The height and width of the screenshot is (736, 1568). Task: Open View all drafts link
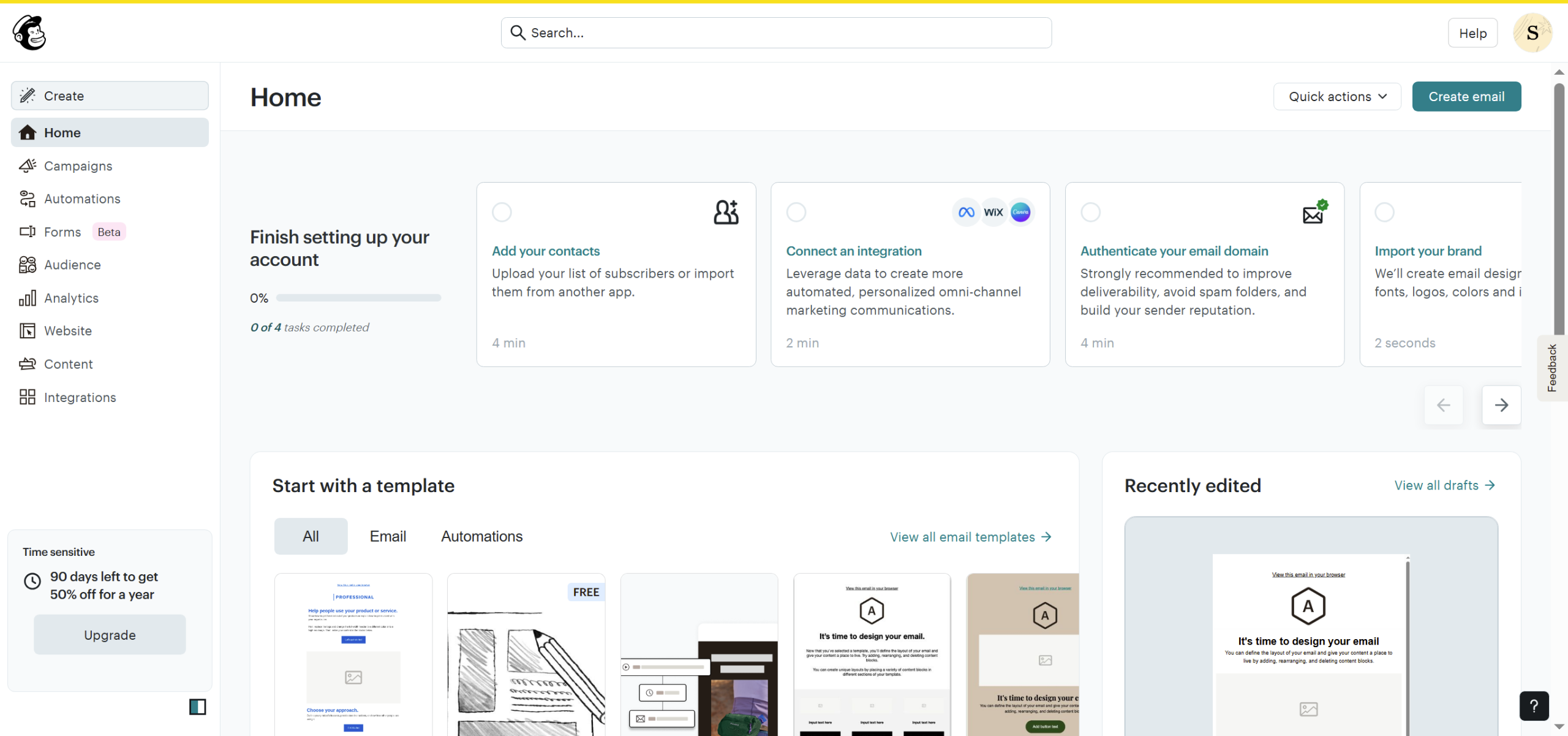[x=1444, y=485]
